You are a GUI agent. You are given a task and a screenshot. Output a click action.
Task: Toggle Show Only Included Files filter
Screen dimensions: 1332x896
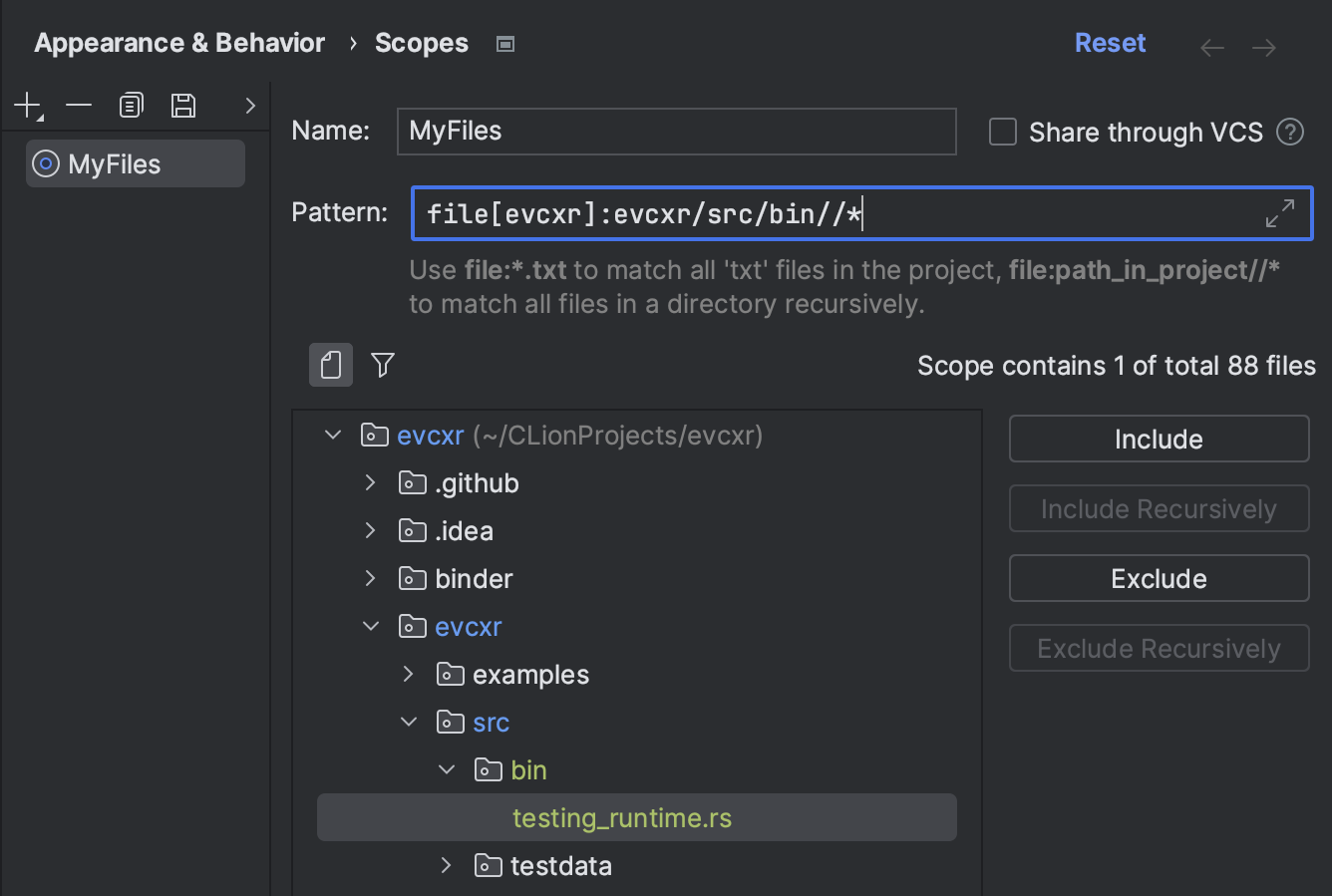[383, 365]
